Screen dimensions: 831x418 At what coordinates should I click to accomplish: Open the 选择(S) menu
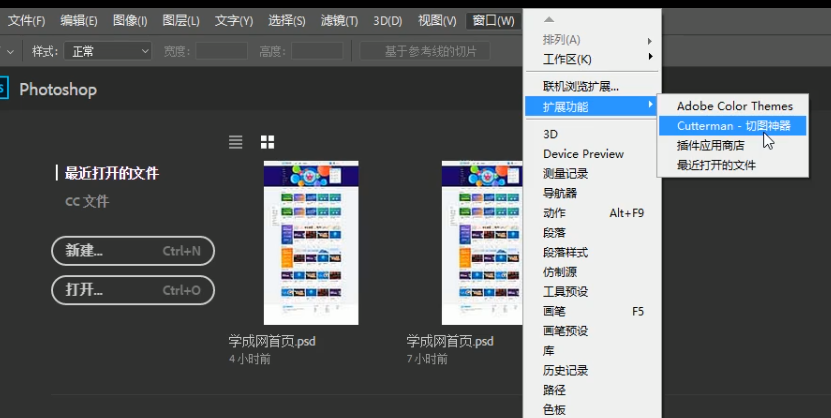point(286,21)
